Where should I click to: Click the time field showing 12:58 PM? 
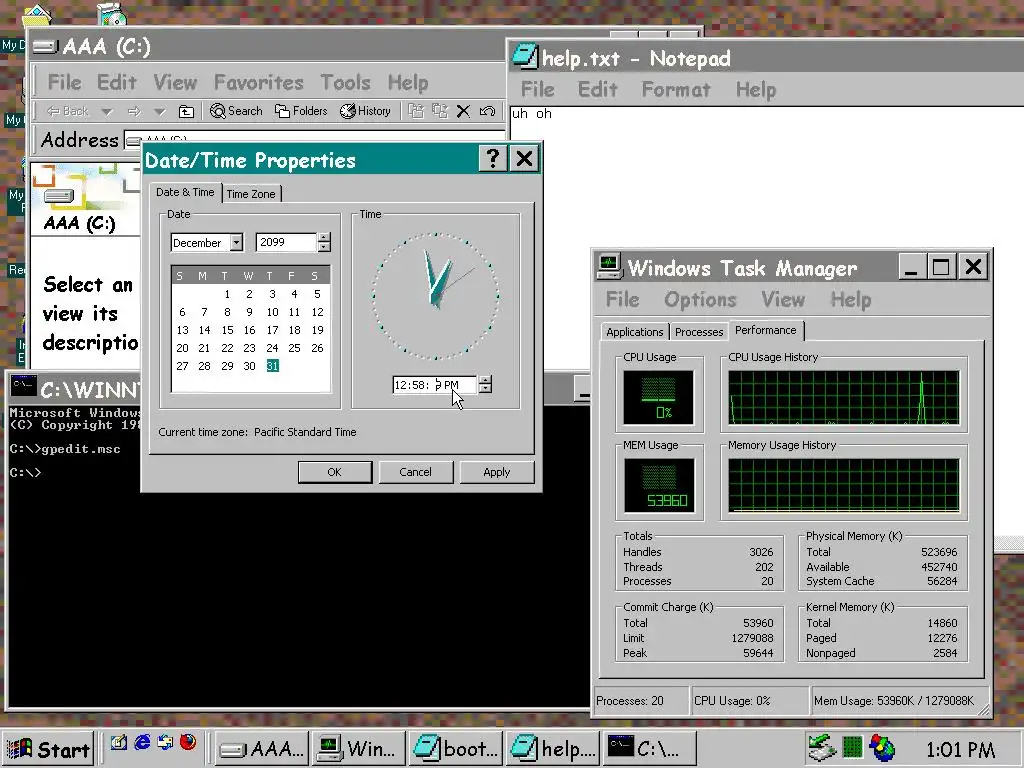pos(435,385)
